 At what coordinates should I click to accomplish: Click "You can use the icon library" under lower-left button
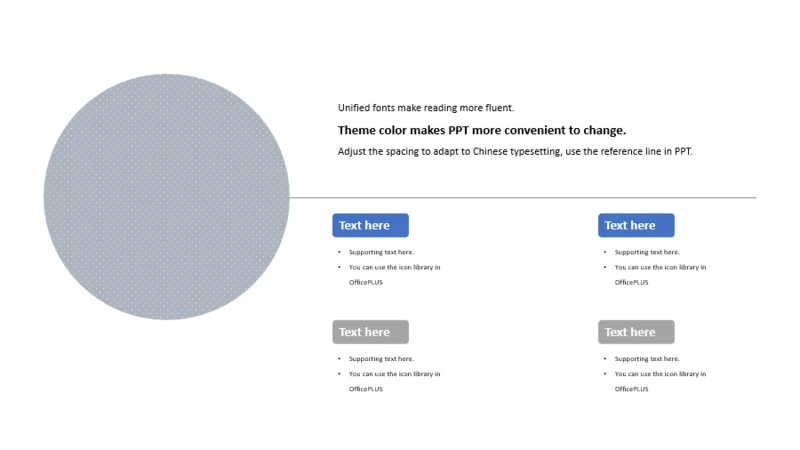click(x=394, y=374)
